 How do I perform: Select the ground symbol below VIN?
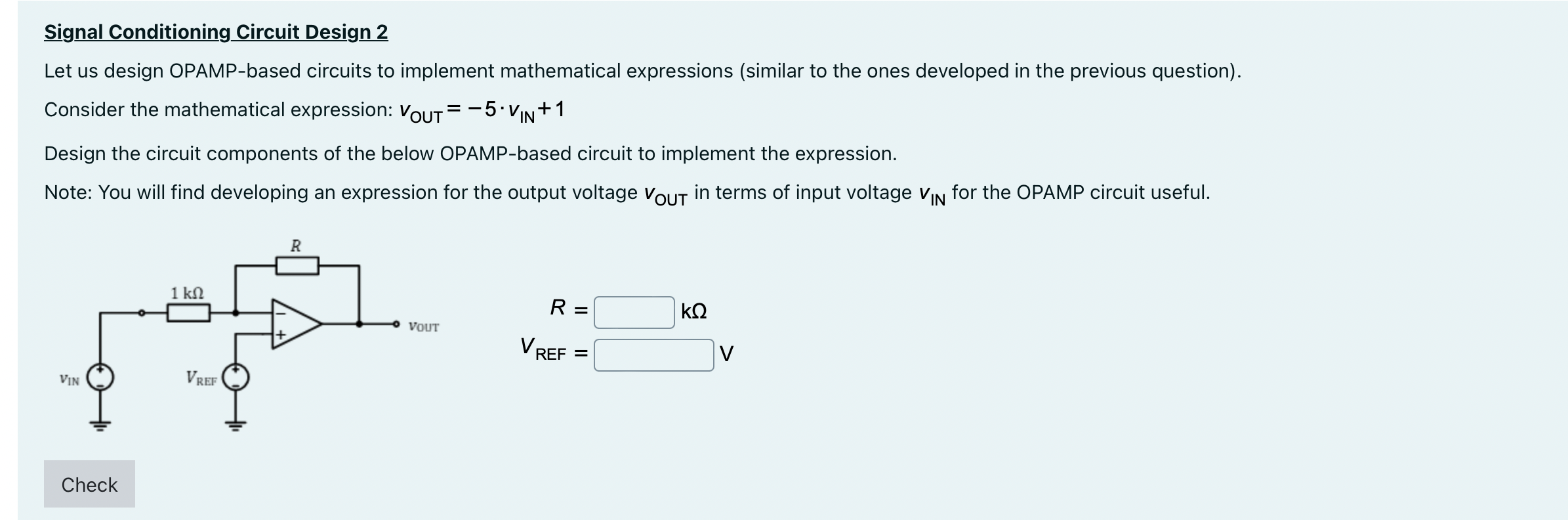pos(100,425)
